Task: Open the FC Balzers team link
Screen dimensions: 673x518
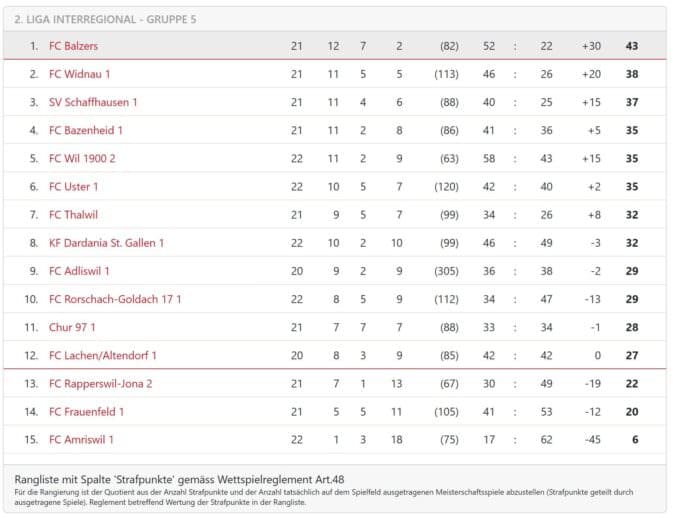Action: pos(73,46)
